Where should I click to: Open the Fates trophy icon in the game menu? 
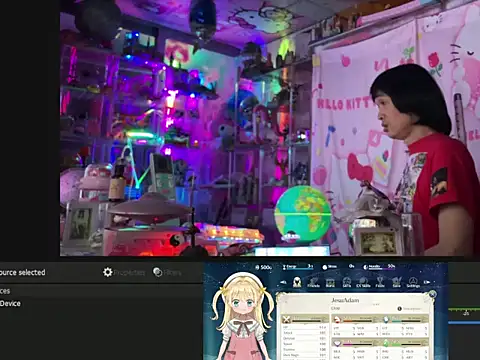pyautogui.click(x=380, y=282)
